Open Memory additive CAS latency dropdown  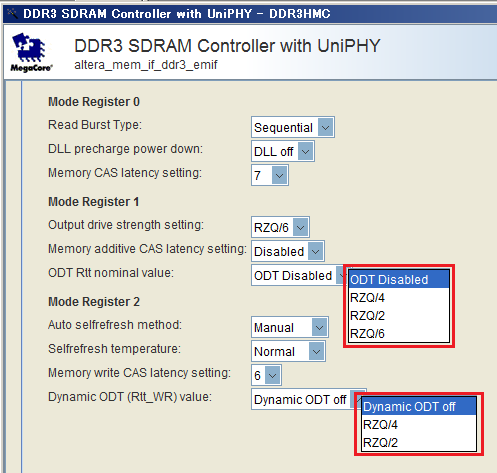coord(288,251)
